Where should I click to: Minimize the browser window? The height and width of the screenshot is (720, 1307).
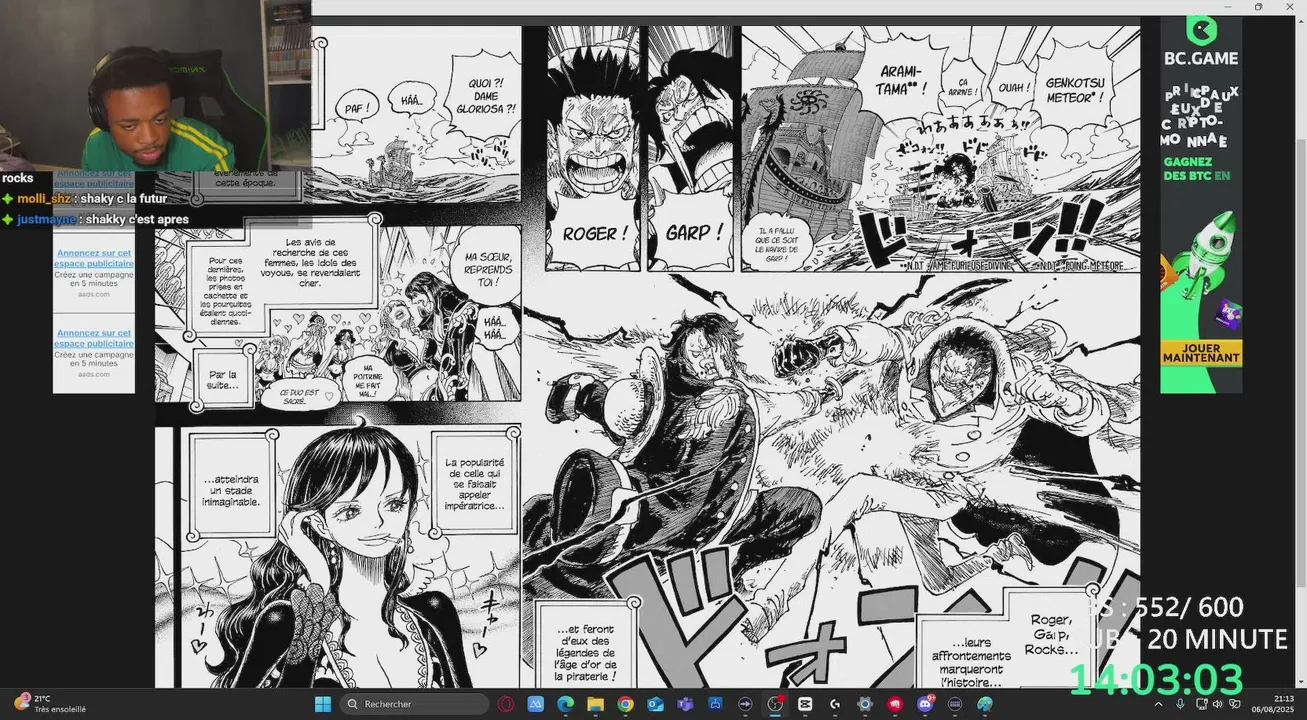coord(1230,7)
